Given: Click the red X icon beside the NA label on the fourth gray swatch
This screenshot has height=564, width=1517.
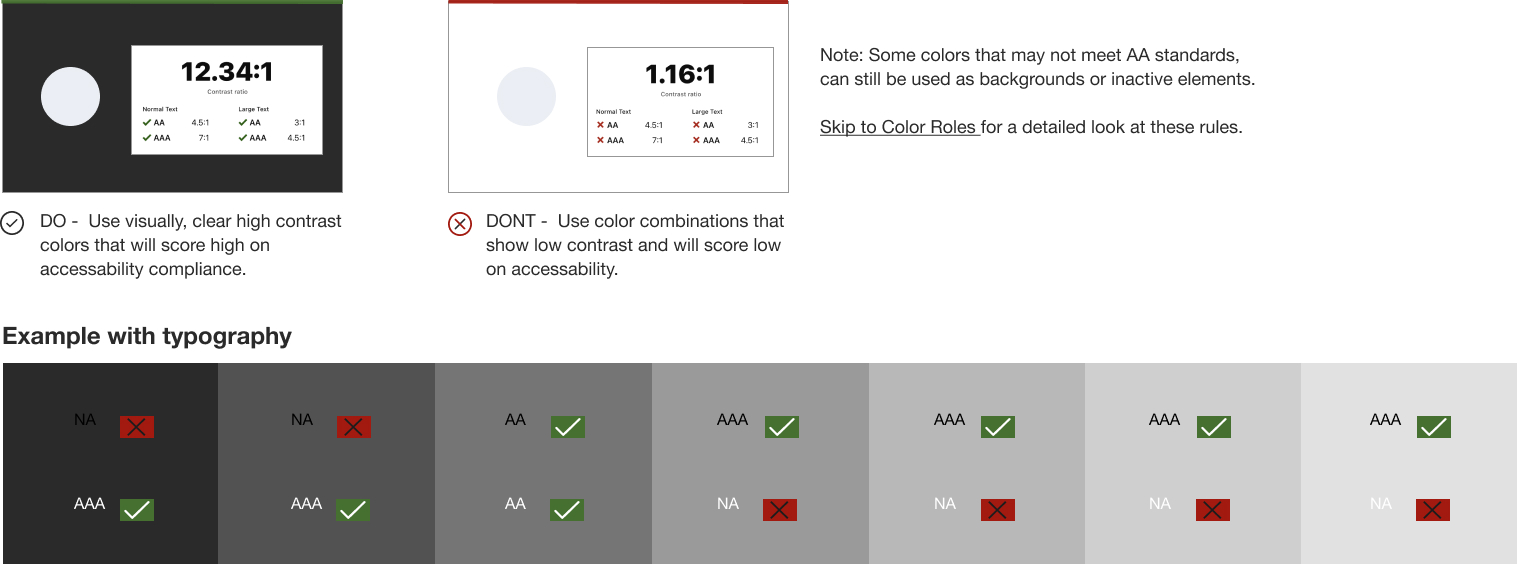Looking at the screenshot, I should tap(780, 510).
